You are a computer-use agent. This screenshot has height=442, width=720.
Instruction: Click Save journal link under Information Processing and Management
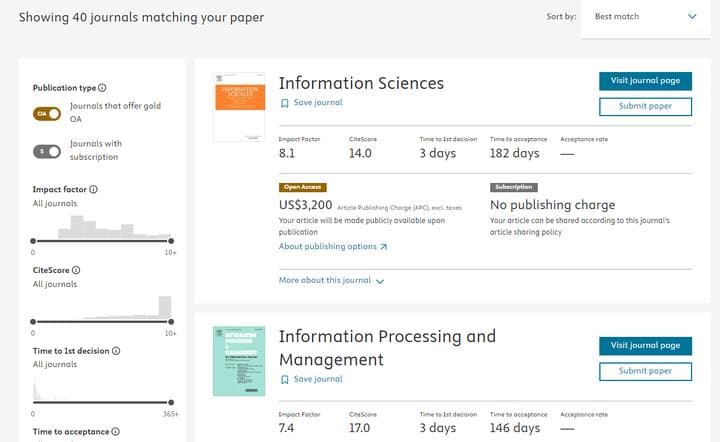pyautogui.click(x=318, y=379)
